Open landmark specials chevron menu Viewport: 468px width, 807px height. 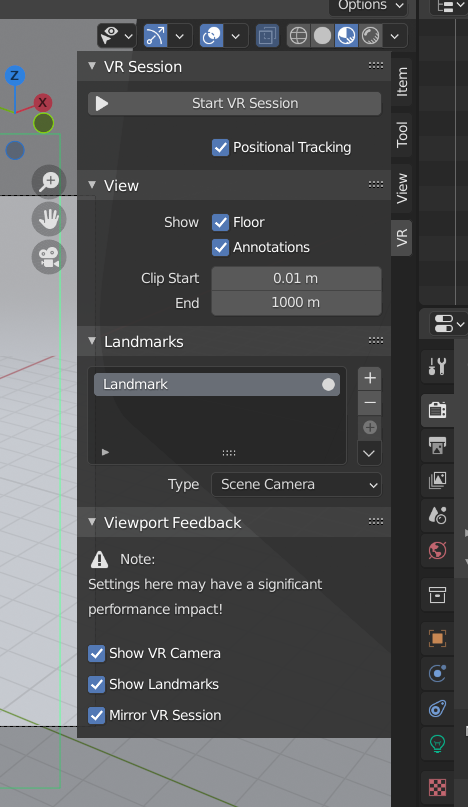(x=369, y=453)
